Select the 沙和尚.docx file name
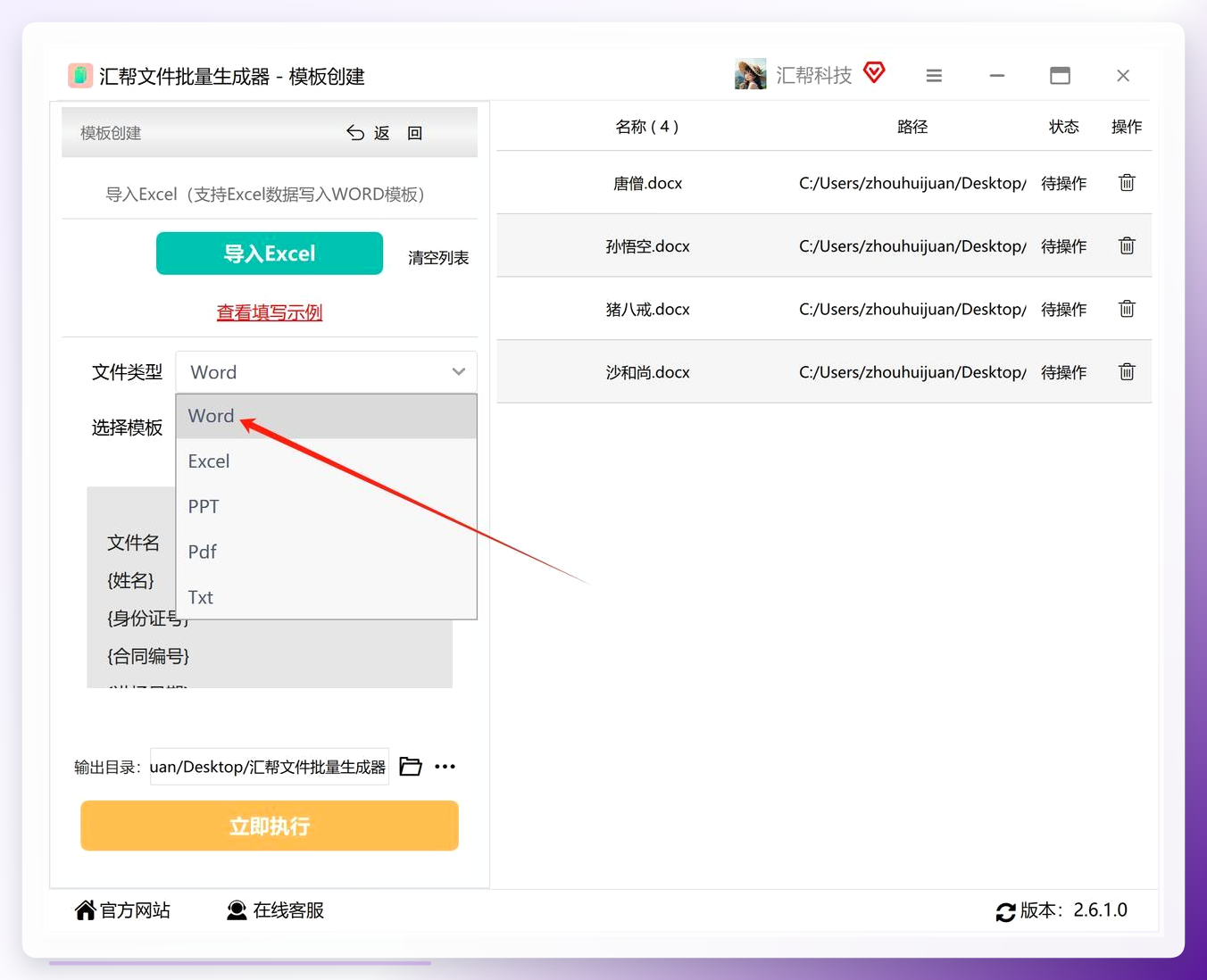The image size is (1207, 980). coord(647,371)
